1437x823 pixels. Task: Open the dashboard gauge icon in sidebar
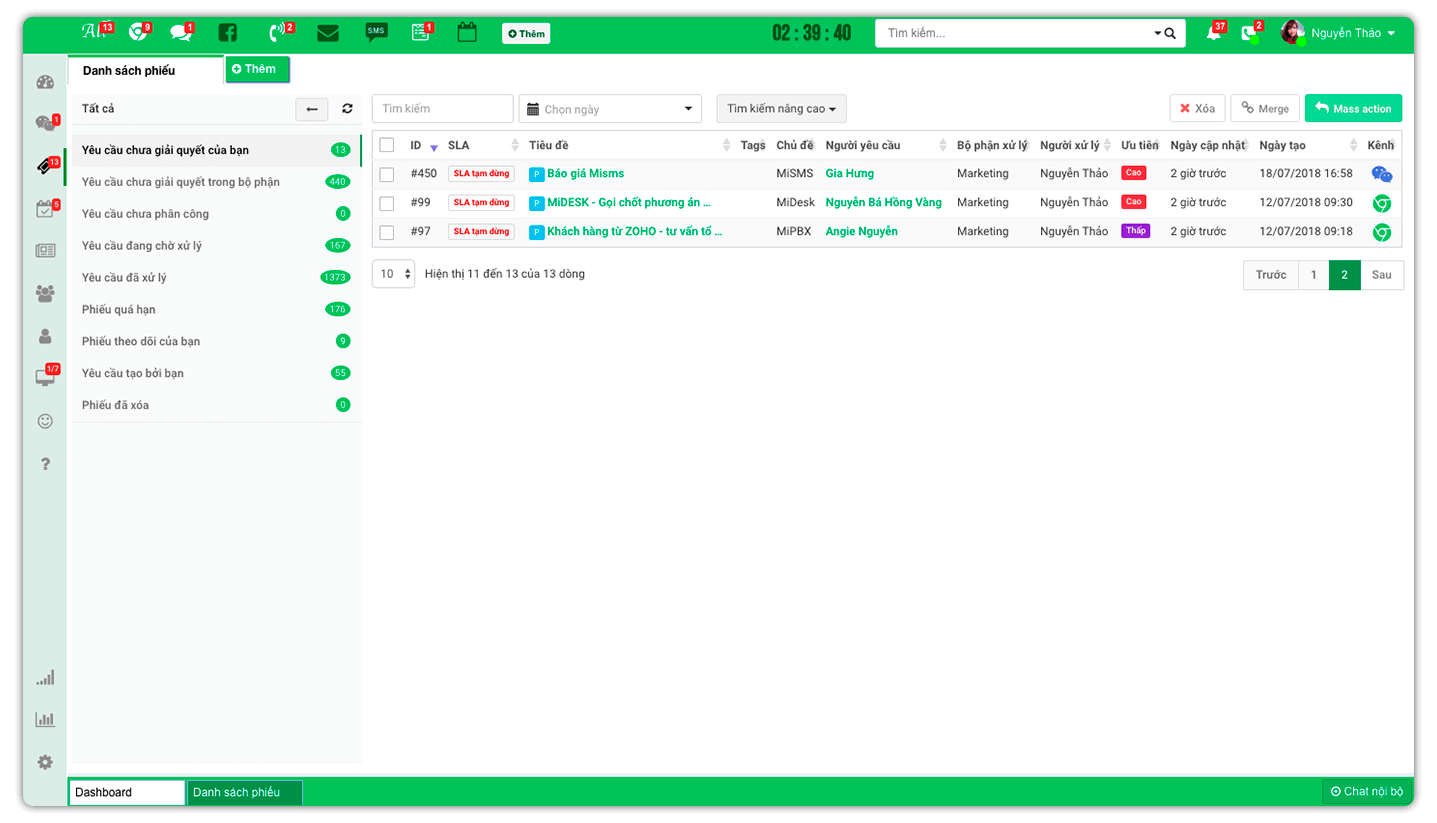[45, 83]
